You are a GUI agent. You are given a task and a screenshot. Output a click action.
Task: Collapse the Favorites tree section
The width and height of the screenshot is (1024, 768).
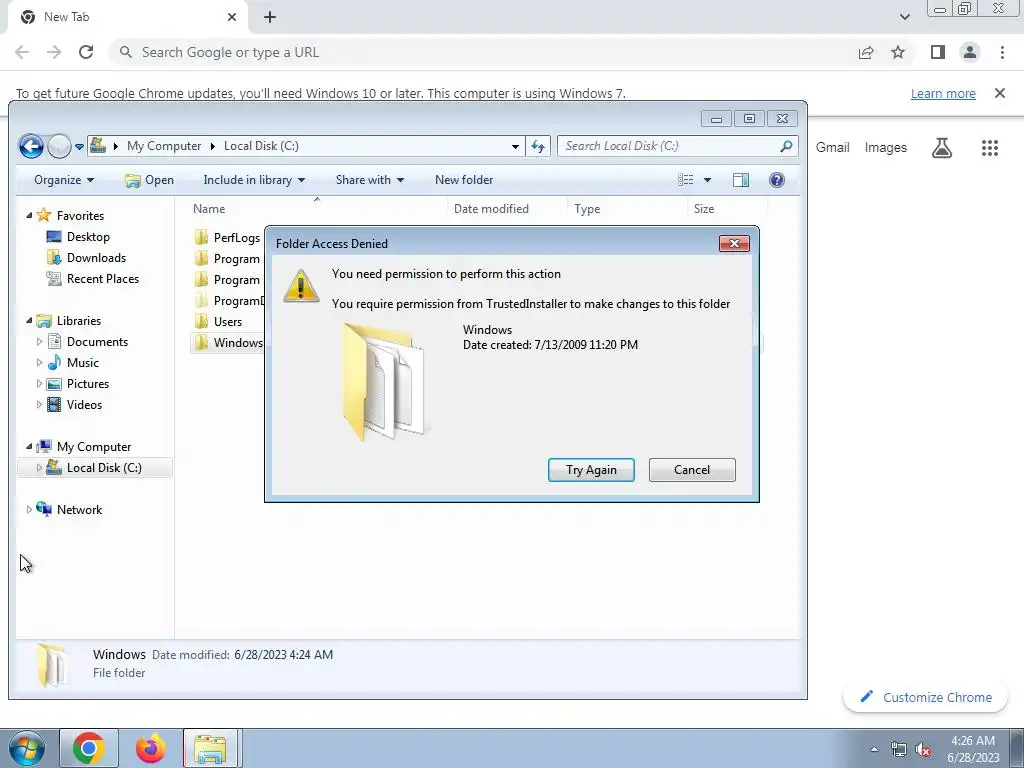(29, 216)
